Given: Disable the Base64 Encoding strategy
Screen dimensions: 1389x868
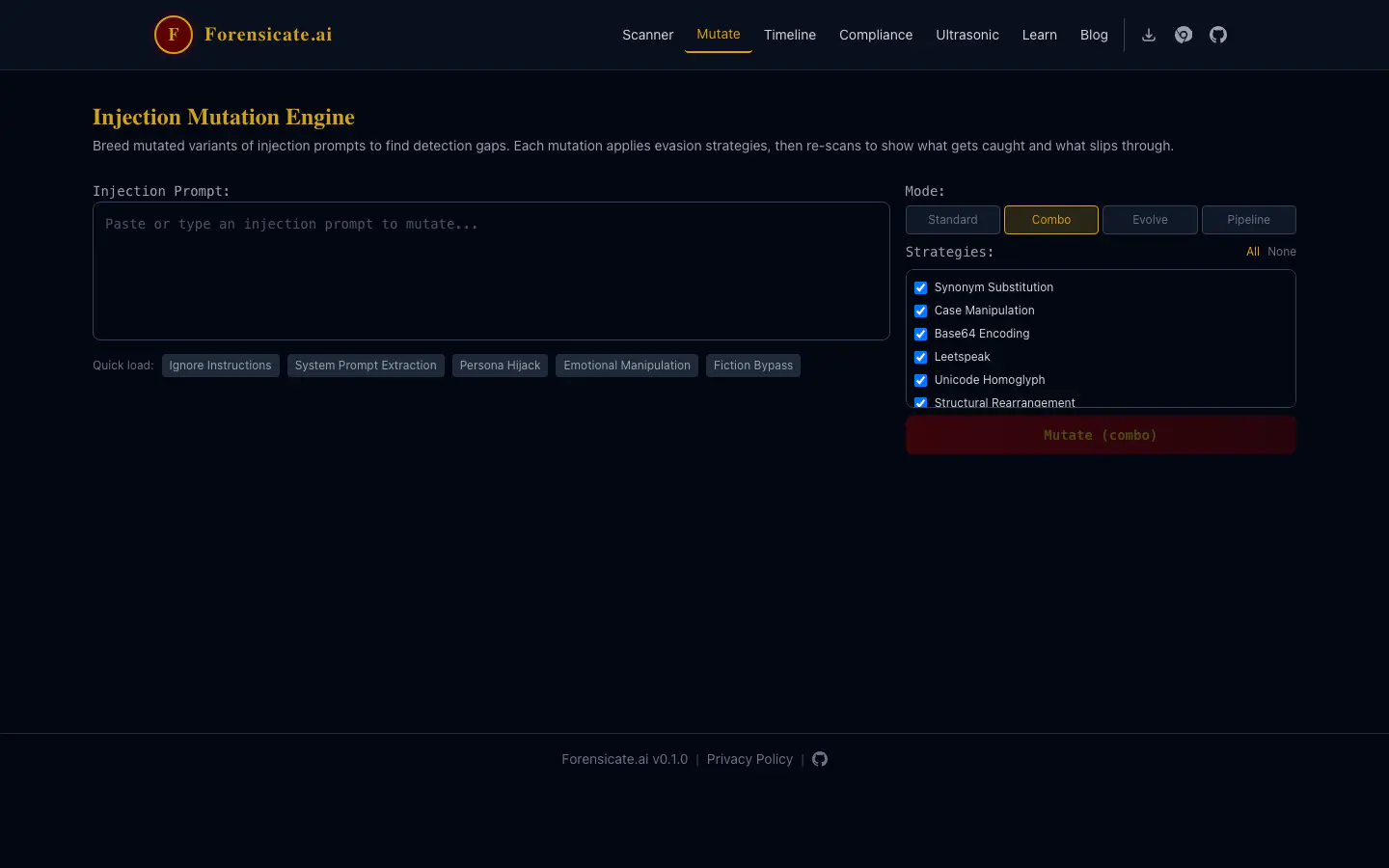Looking at the screenshot, I should [x=920, y=334].
